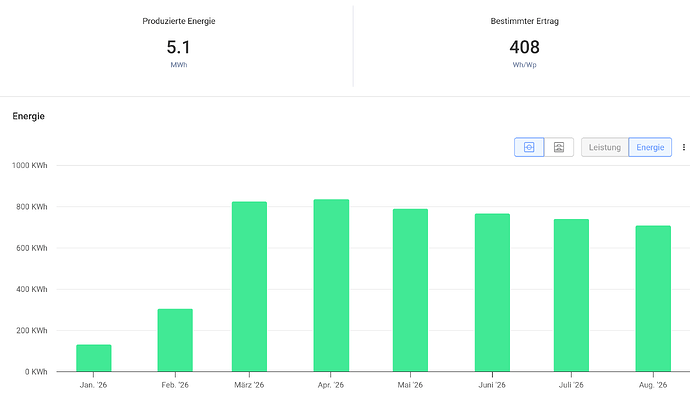Select the Apr. '26 bar

coord(331,285)
